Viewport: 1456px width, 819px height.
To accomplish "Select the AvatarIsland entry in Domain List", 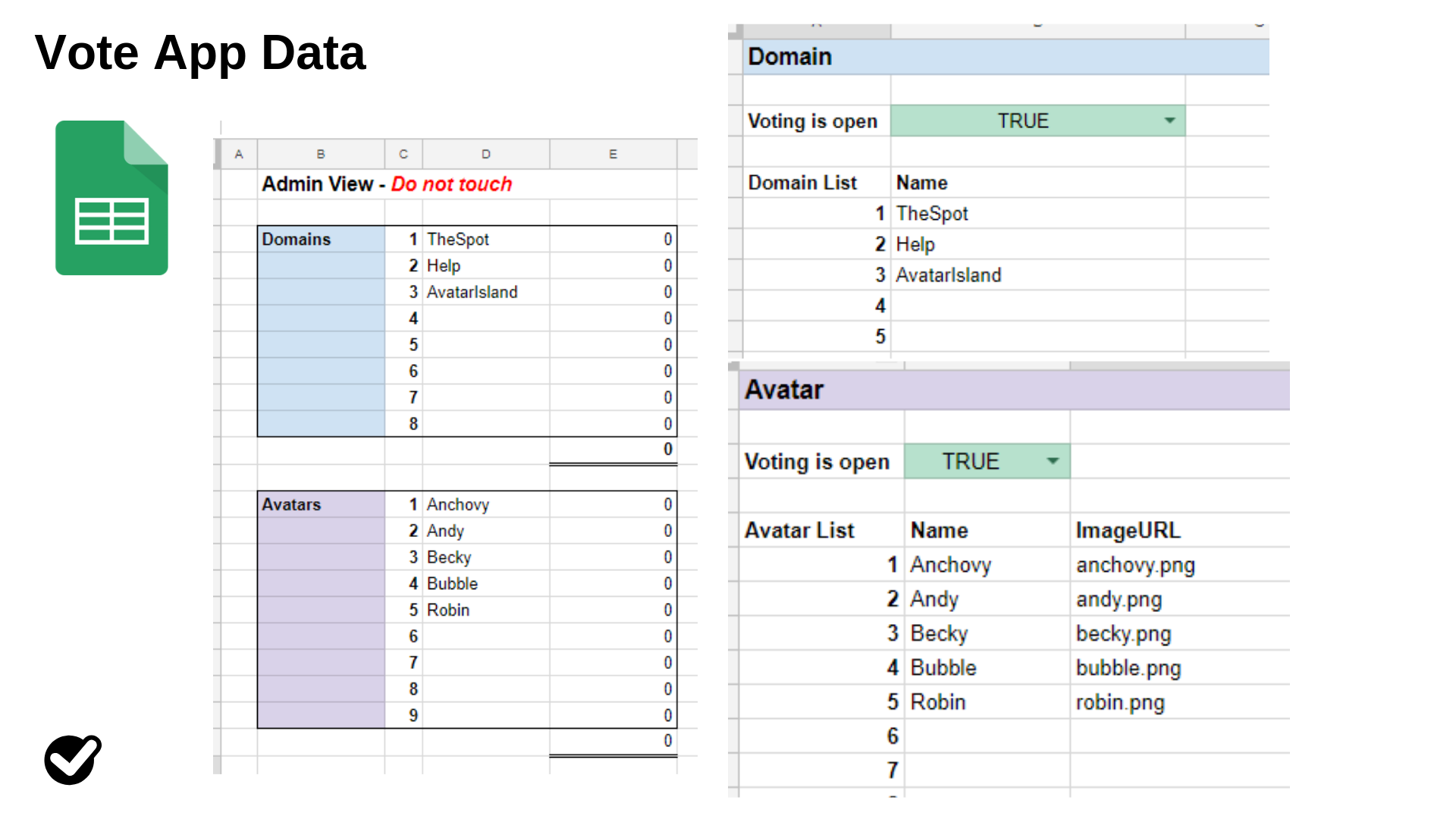I will click(949, 275).
